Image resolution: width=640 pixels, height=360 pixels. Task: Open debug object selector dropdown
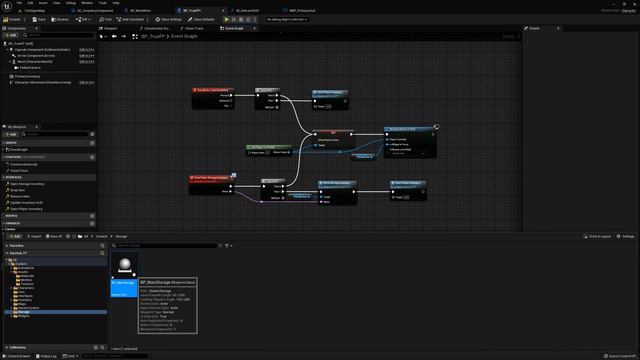(287, 19)
